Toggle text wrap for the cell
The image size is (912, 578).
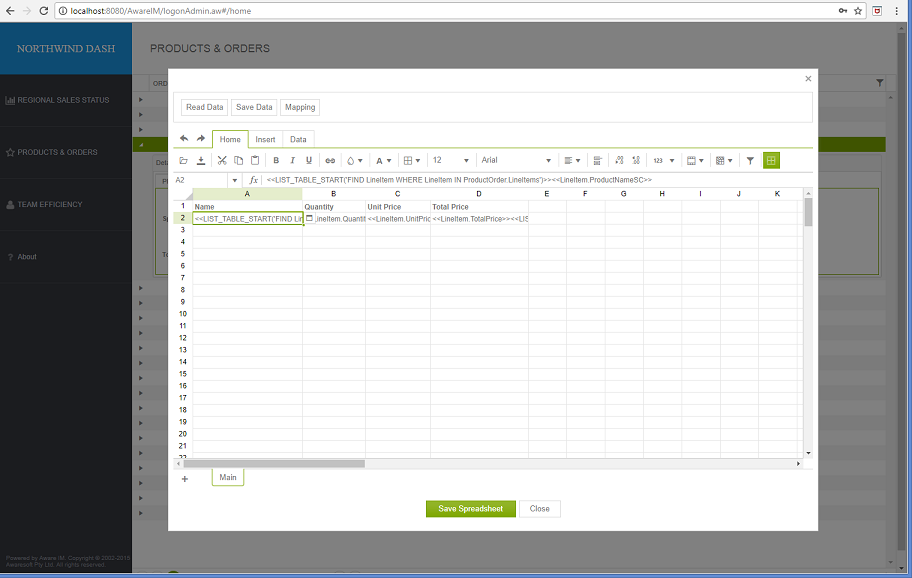coord(597,160)
